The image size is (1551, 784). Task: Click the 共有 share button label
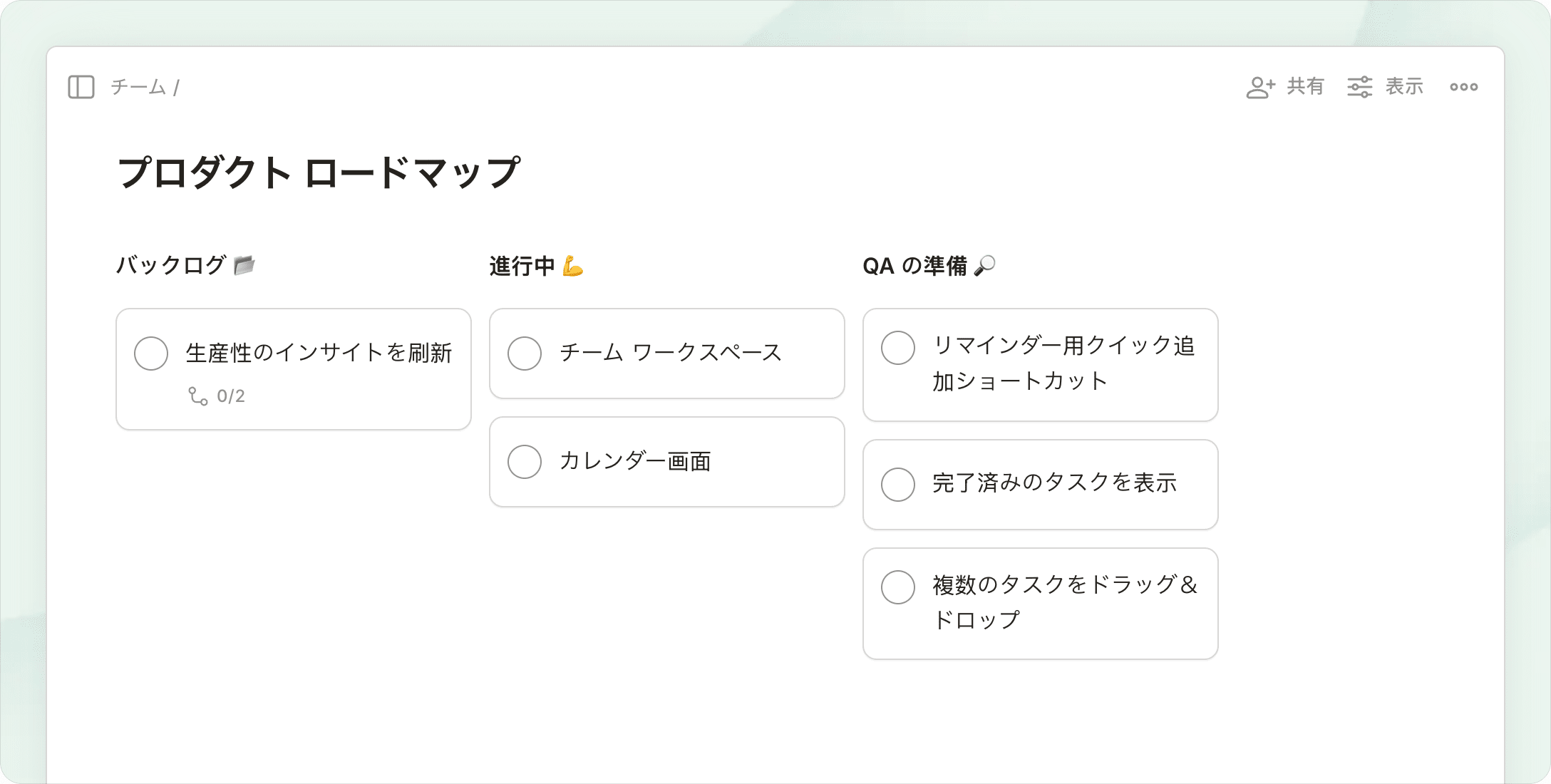(1305, 87)
